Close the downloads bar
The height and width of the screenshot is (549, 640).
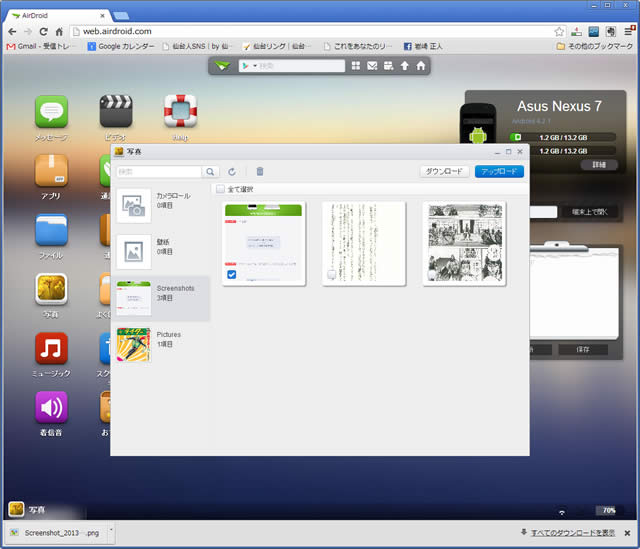point(627,533)
